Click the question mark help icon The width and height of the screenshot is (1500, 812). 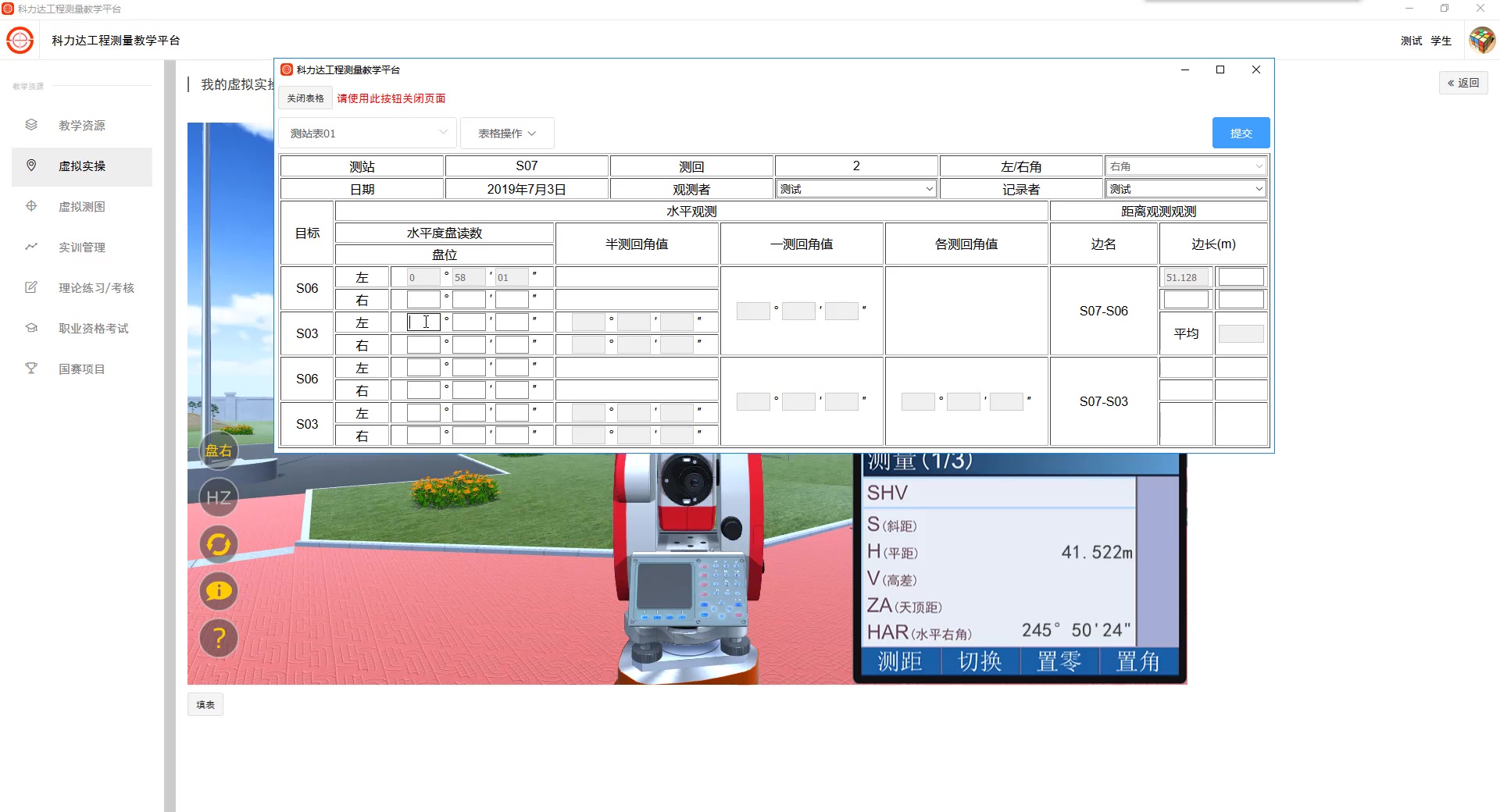219,639
